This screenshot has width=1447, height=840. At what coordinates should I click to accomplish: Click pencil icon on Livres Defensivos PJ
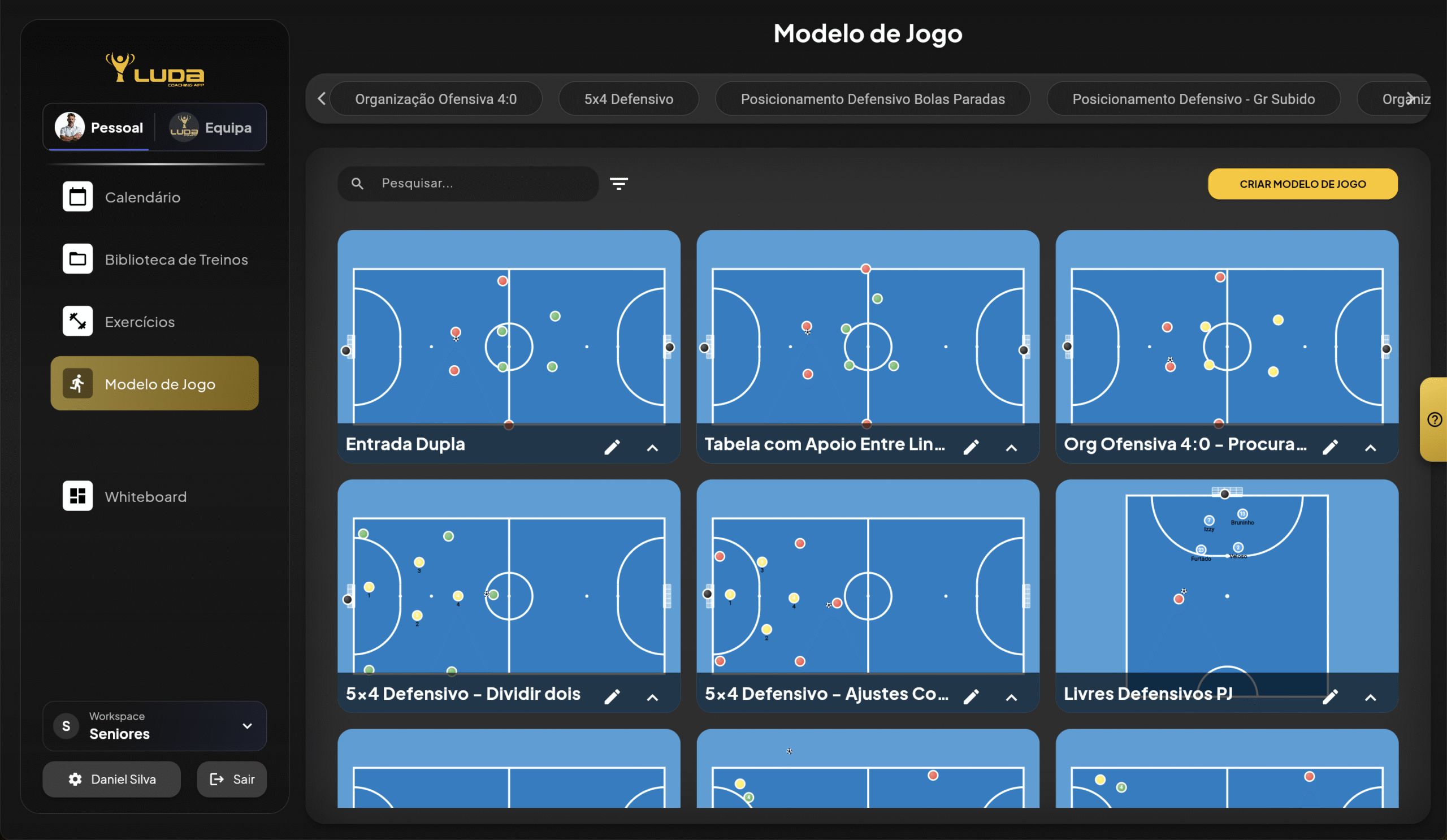(1330, 696)
